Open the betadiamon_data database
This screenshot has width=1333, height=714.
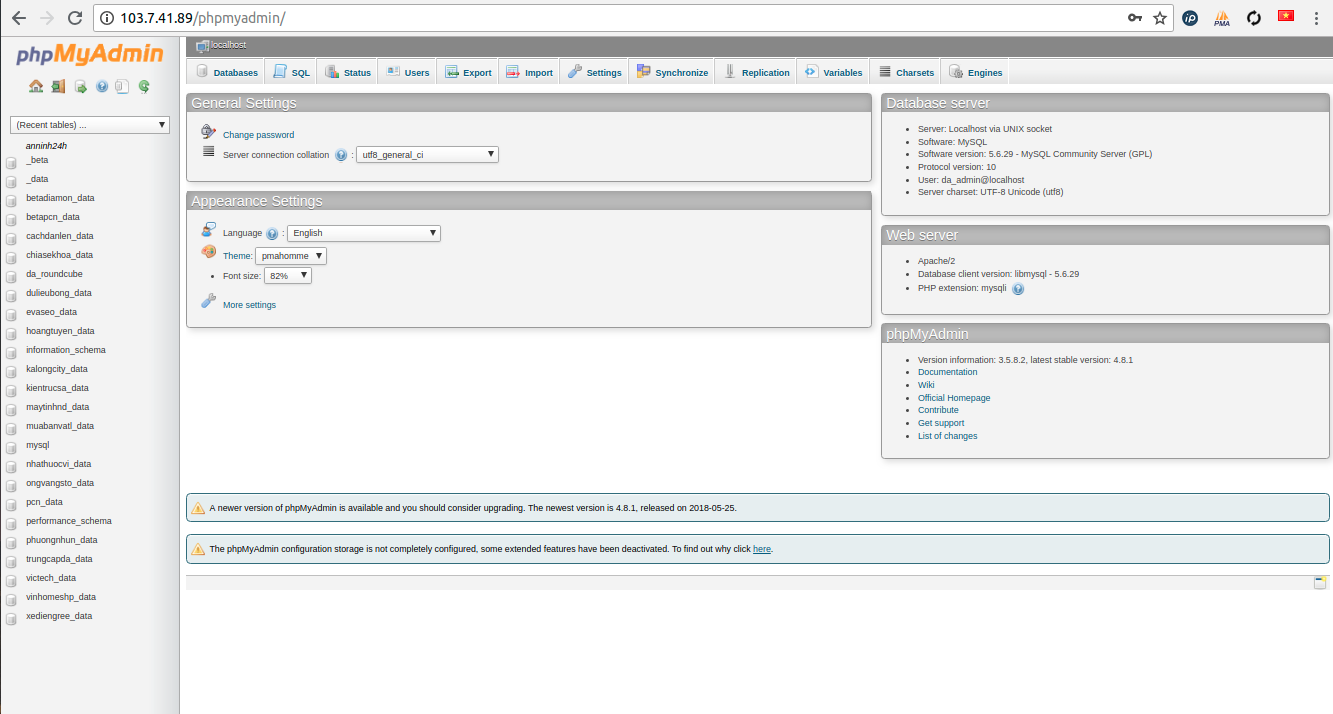pyautogui.click(x=60, y=198)
